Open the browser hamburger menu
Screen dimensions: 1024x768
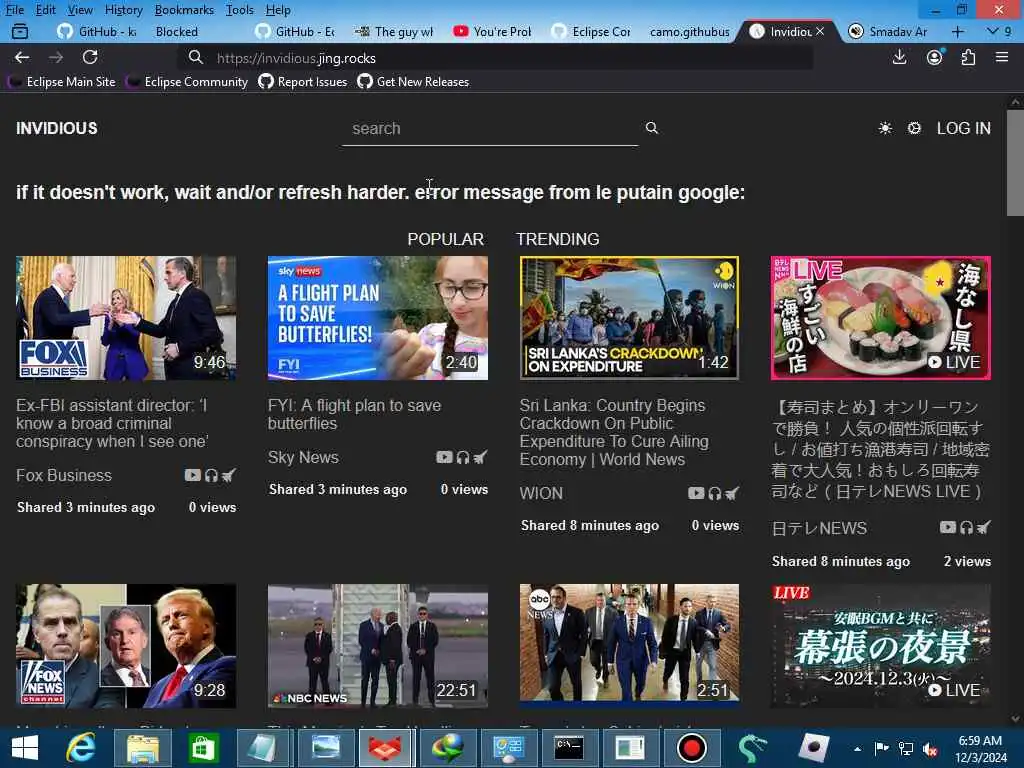(1002, 57)
